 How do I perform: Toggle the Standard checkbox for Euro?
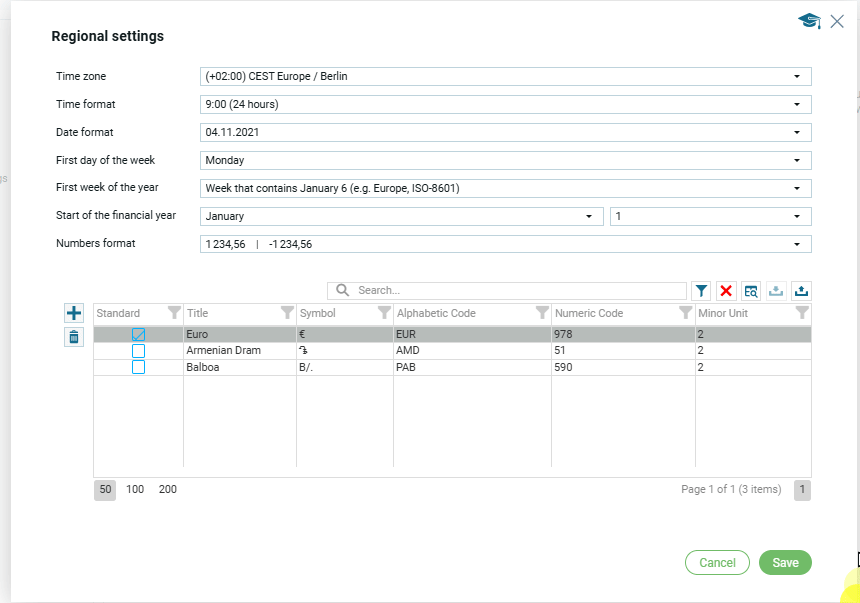(x=138, y=335)
